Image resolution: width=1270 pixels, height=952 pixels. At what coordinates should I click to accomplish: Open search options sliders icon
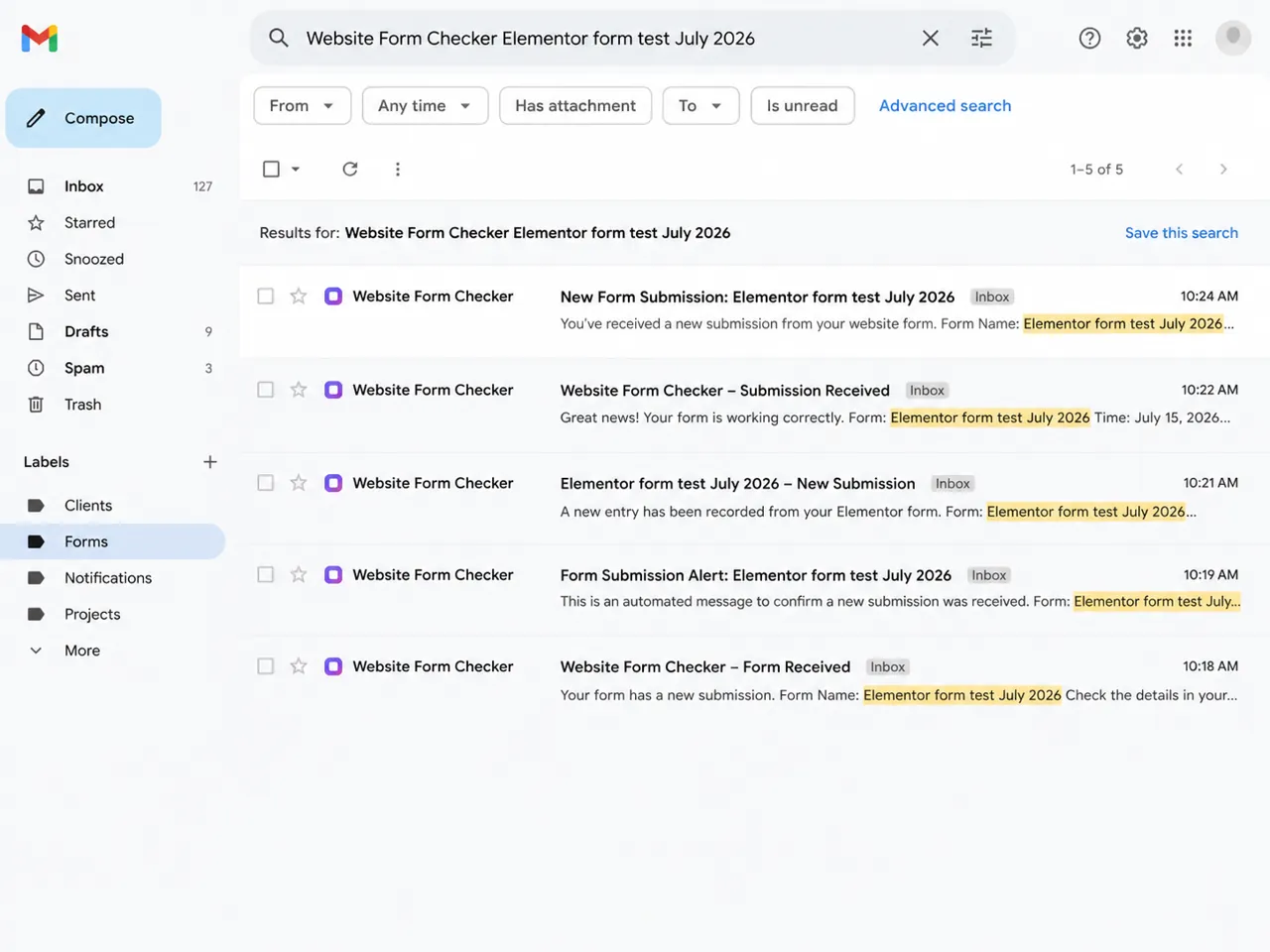point(981,38)
